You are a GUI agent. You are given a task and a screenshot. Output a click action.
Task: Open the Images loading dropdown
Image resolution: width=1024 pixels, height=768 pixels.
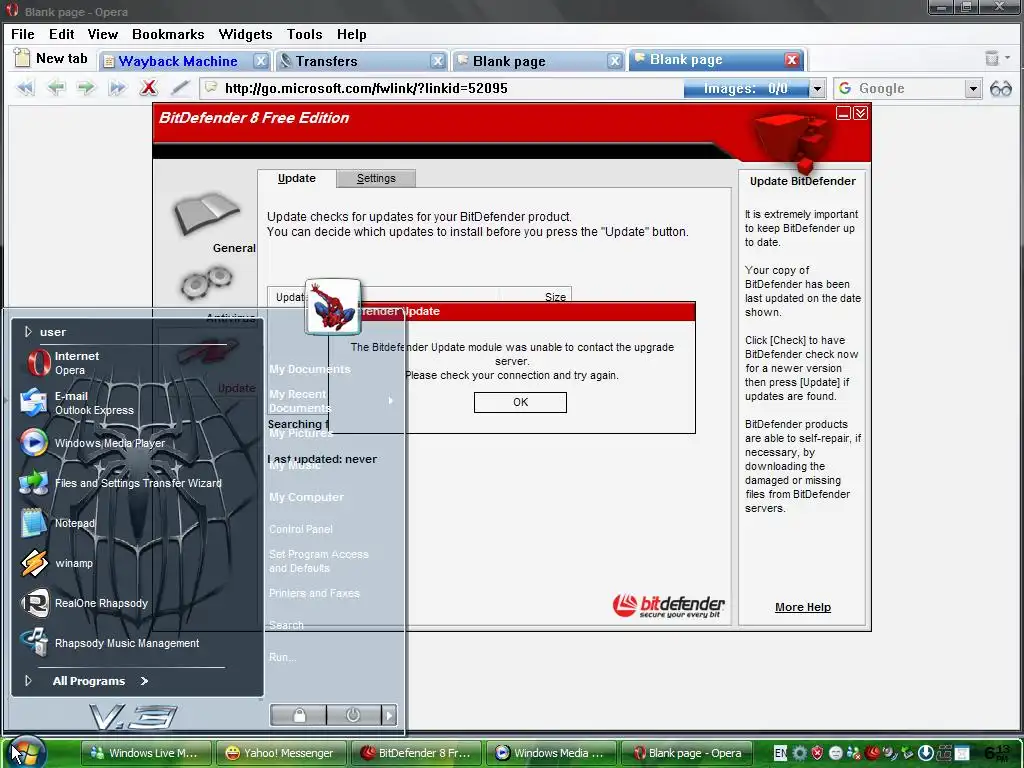(817, 89)
